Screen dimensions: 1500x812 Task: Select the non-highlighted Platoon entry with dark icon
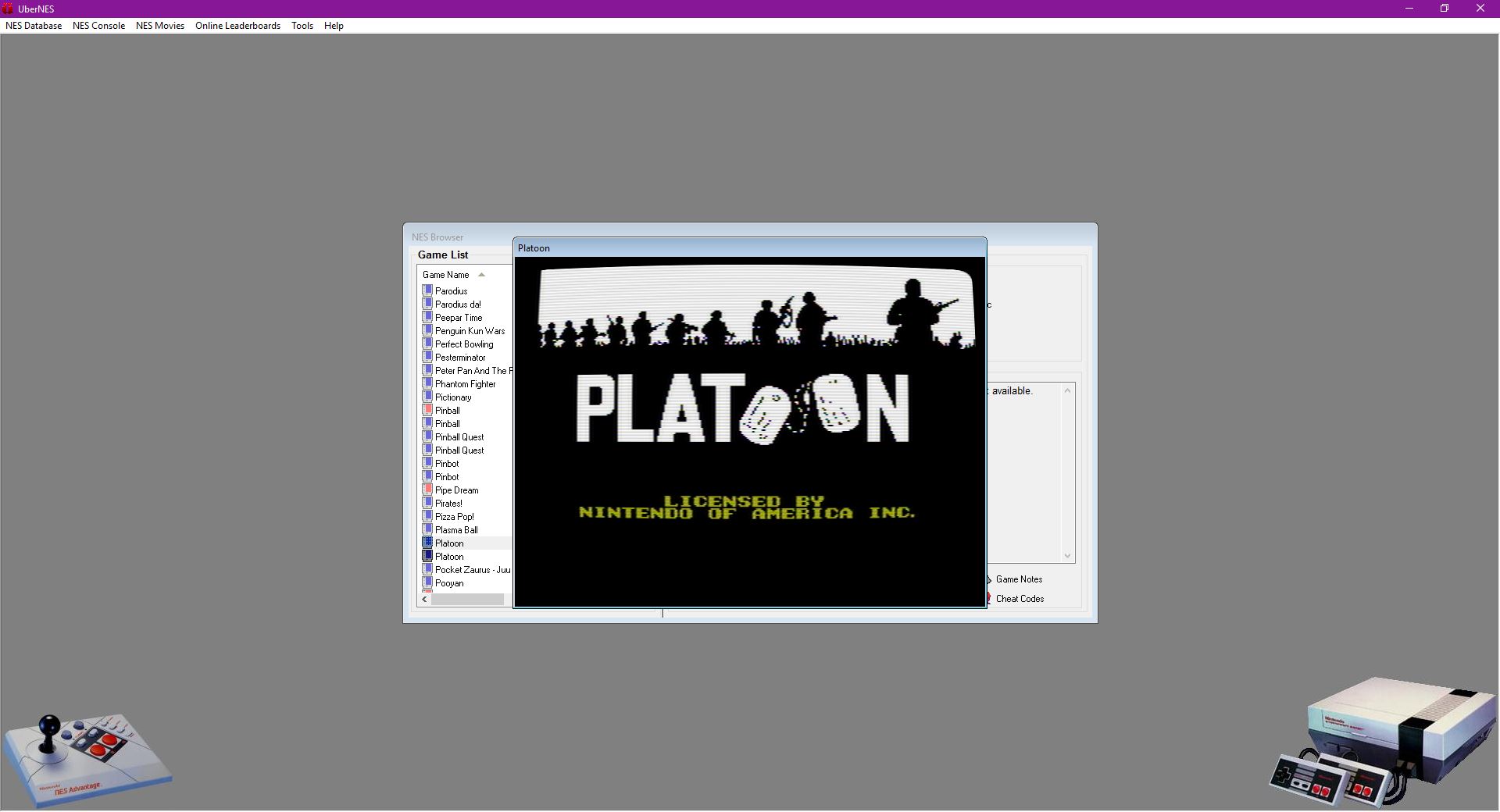tap(449, 557)
